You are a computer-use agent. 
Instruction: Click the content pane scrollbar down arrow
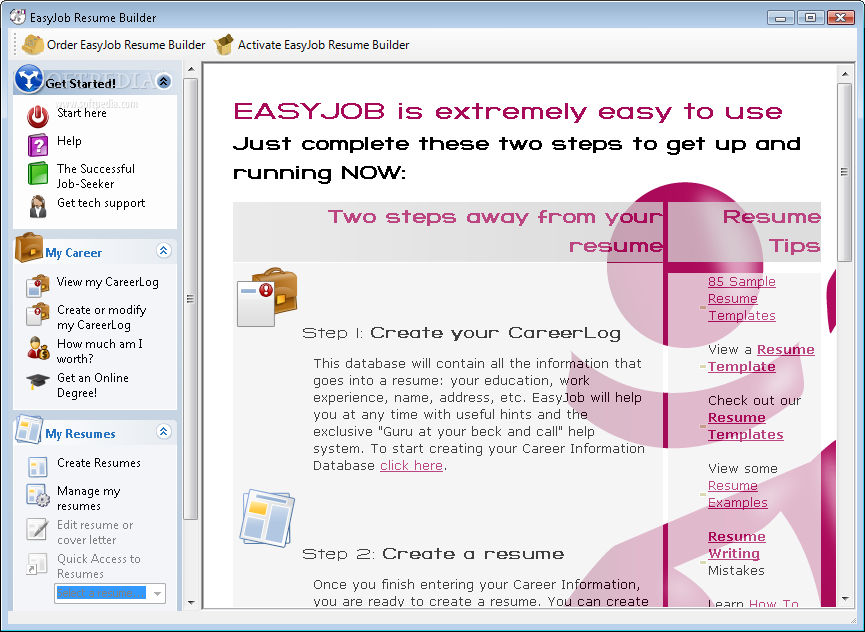[845, 599]
